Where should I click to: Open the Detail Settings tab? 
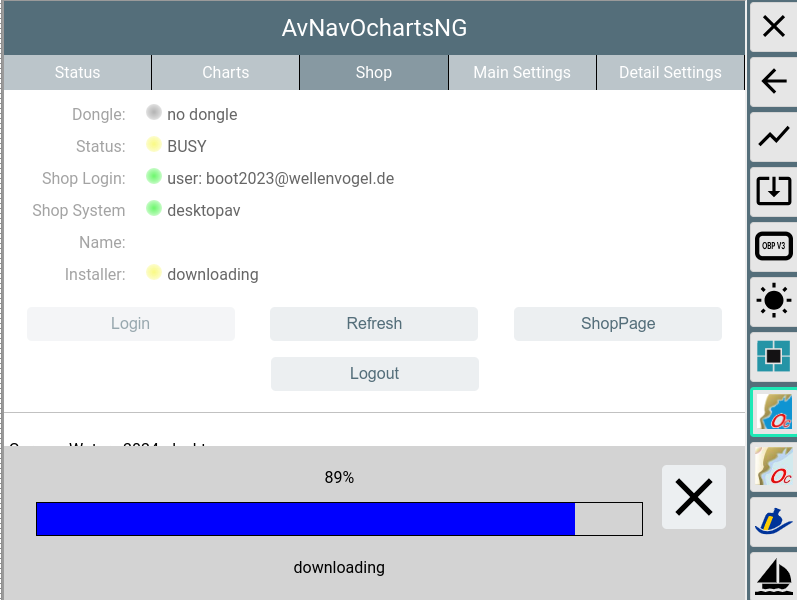(670, 72)
